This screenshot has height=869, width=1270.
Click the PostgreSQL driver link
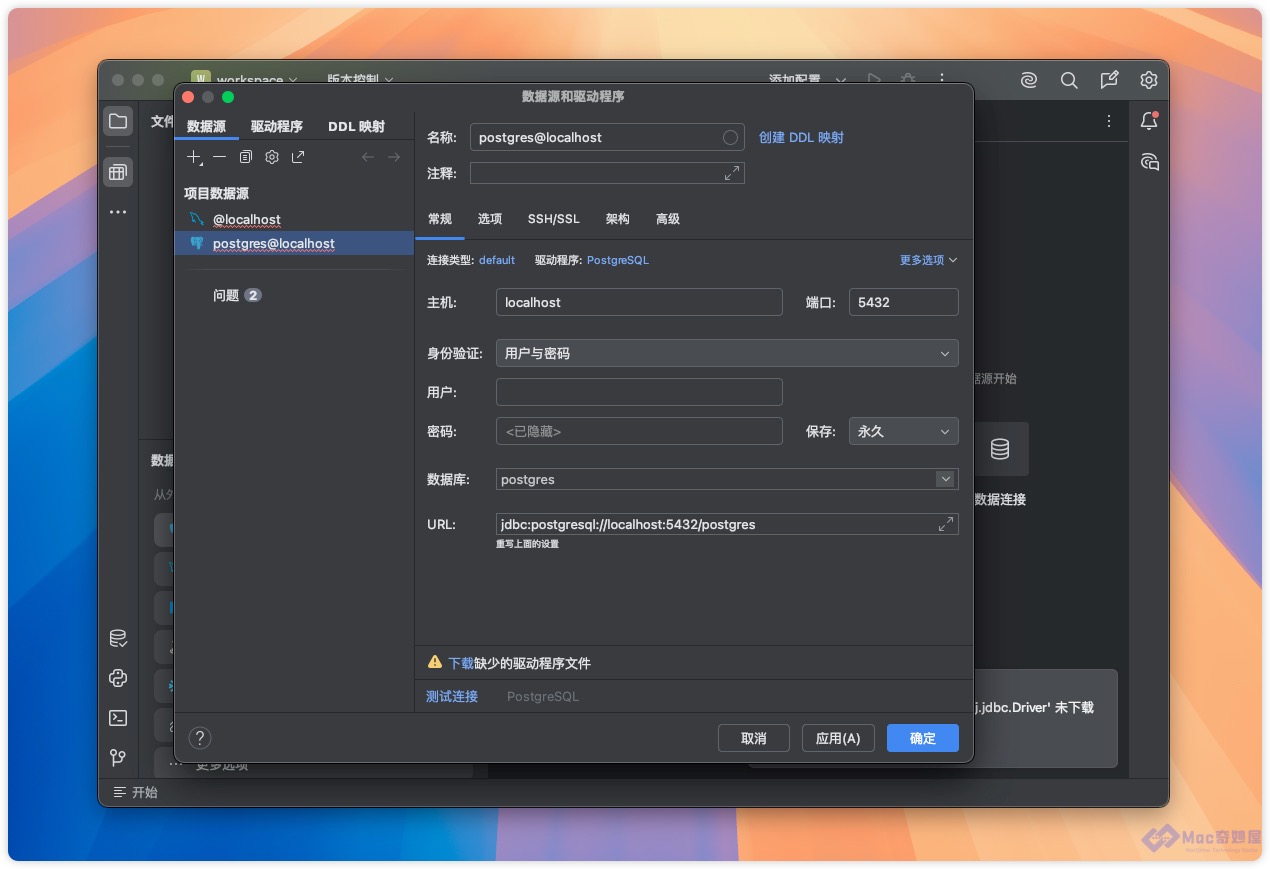[618, 260]
